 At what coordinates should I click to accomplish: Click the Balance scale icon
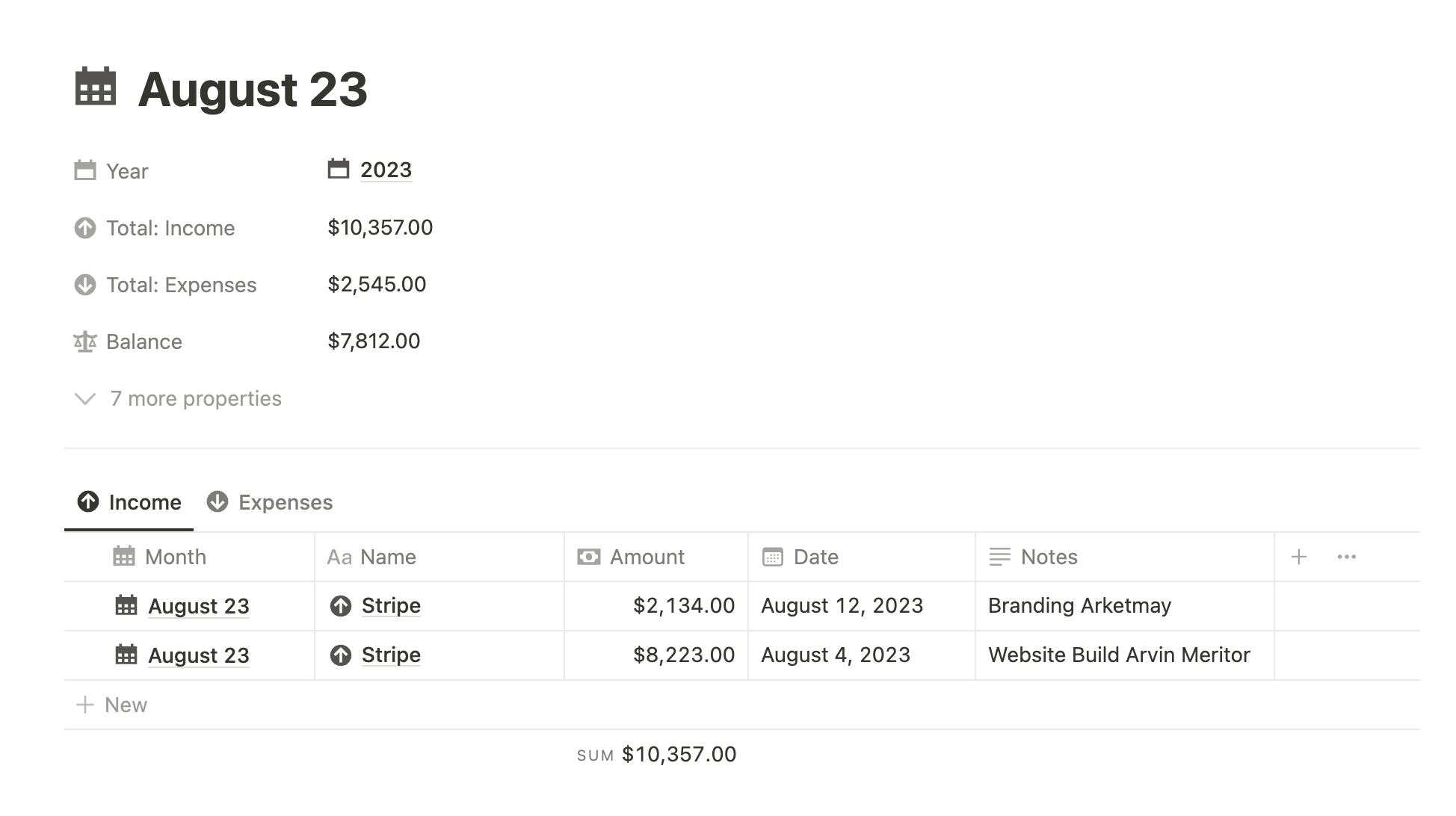84,340
